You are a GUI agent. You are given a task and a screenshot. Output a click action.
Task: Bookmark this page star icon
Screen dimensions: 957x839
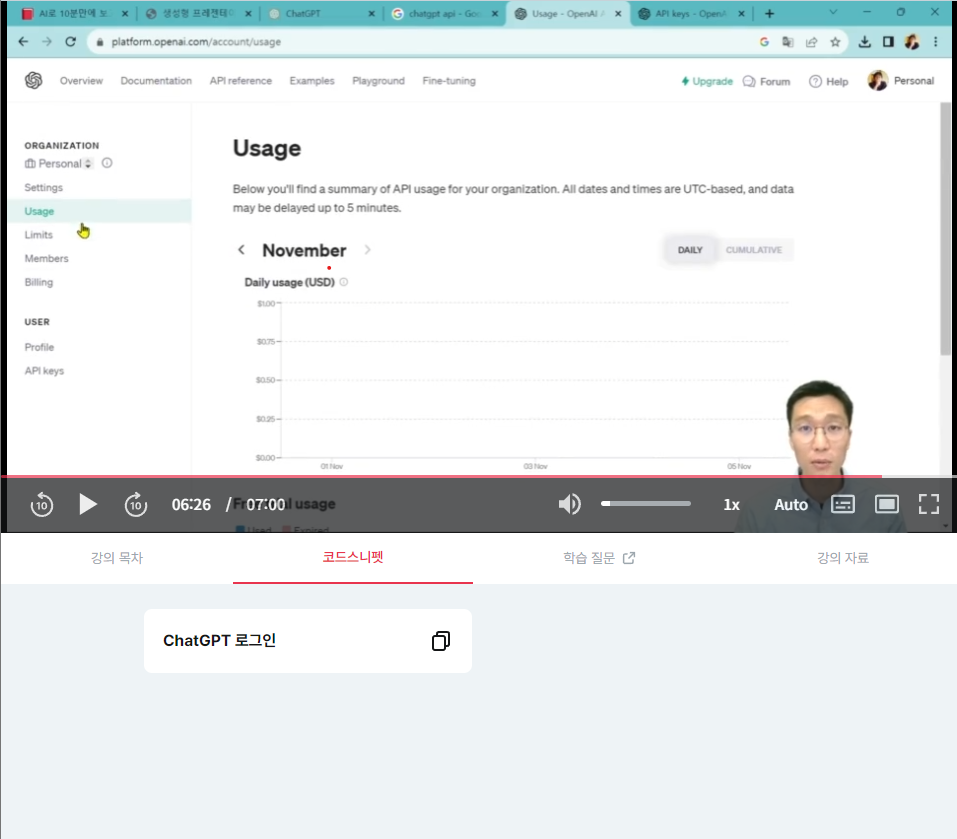coord(835,42)
